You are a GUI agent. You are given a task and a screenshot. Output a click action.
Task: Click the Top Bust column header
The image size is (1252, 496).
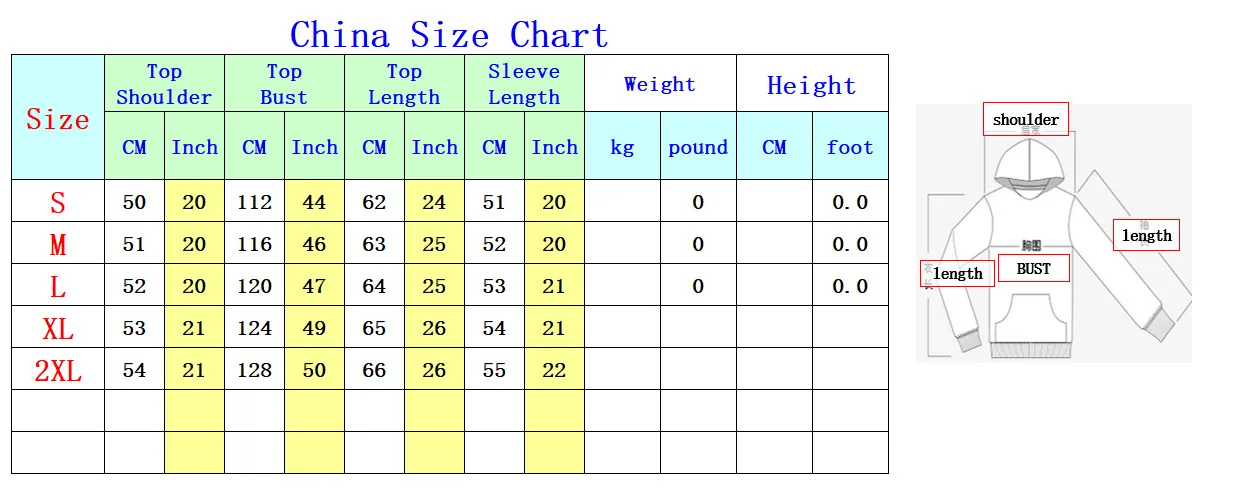point(284,83)
